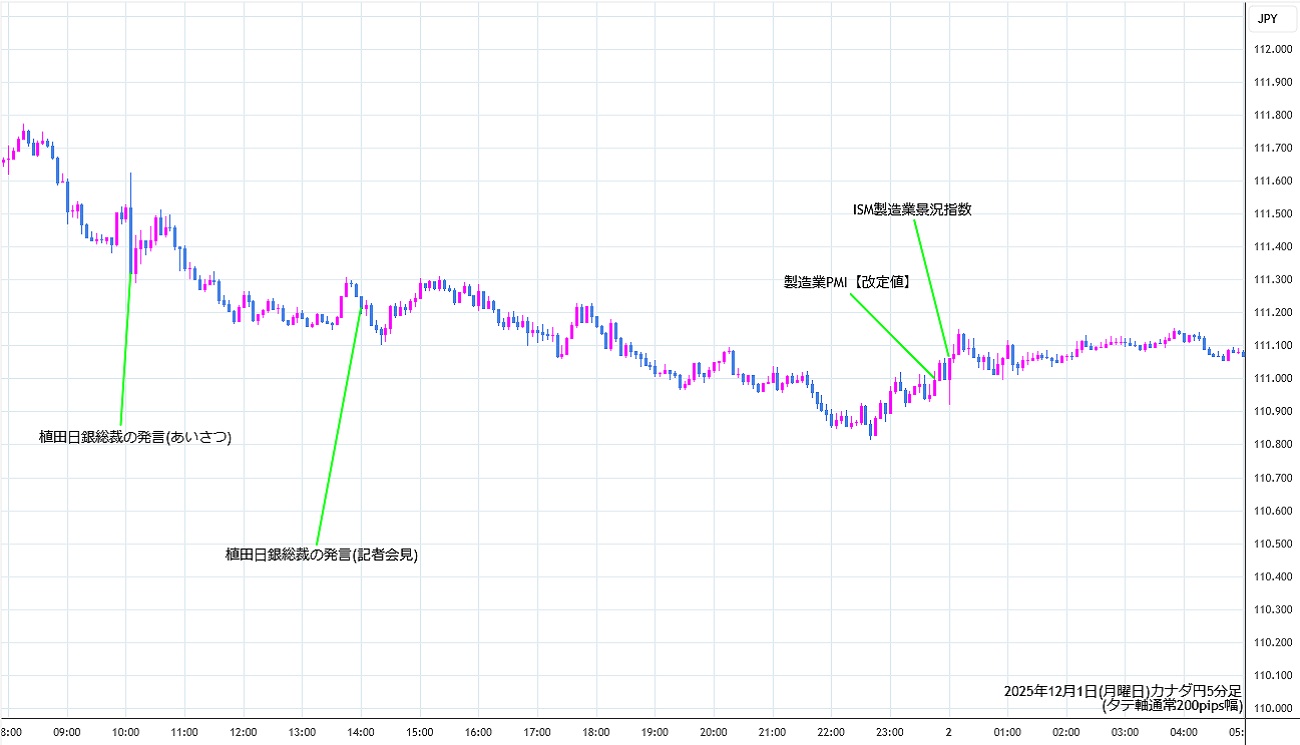This screenshot has height=745, width=1300.
Task: Click the 10:00 time axis marker
Action: coord(126,733)
